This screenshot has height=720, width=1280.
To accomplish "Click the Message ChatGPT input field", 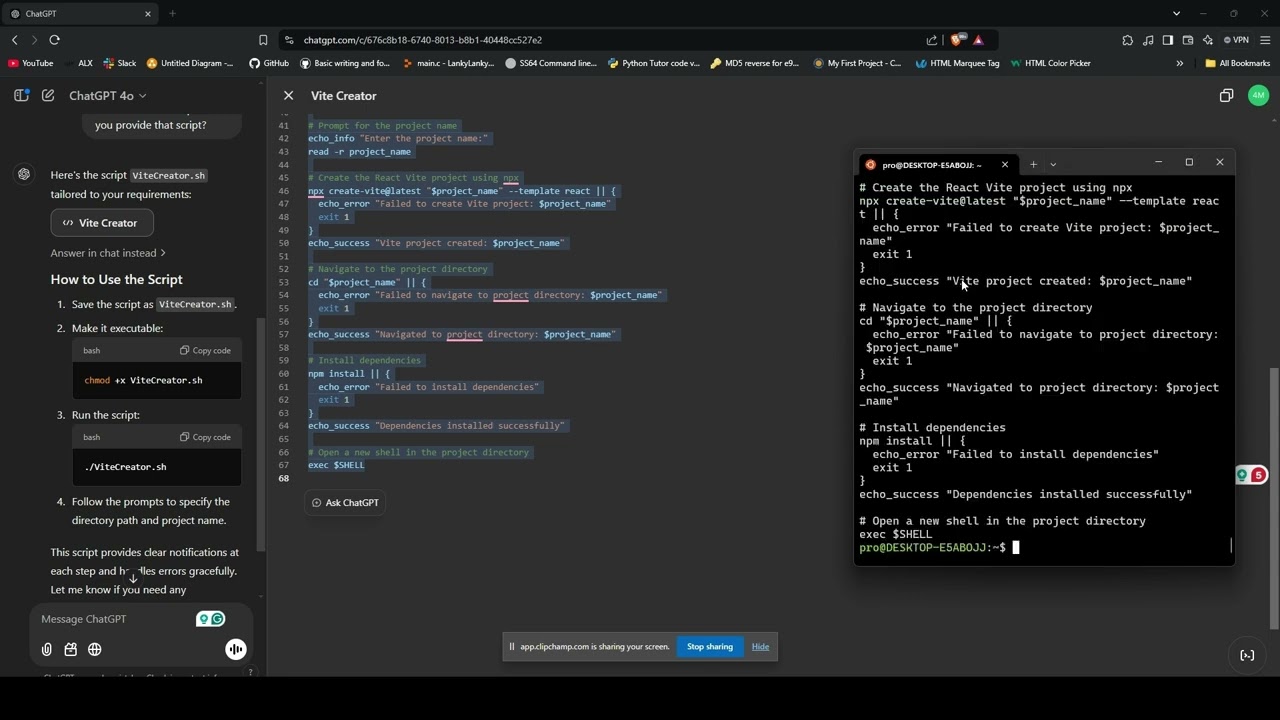I will 115,619.
